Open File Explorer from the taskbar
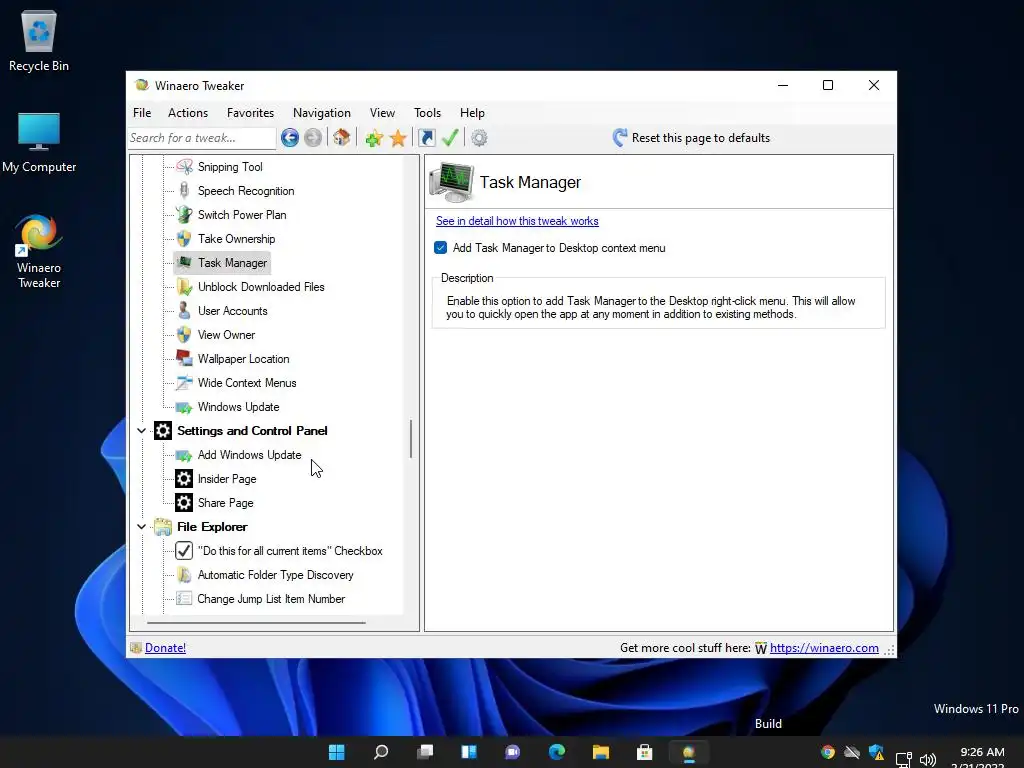The image size is (1024, 768). pos(601,752)
